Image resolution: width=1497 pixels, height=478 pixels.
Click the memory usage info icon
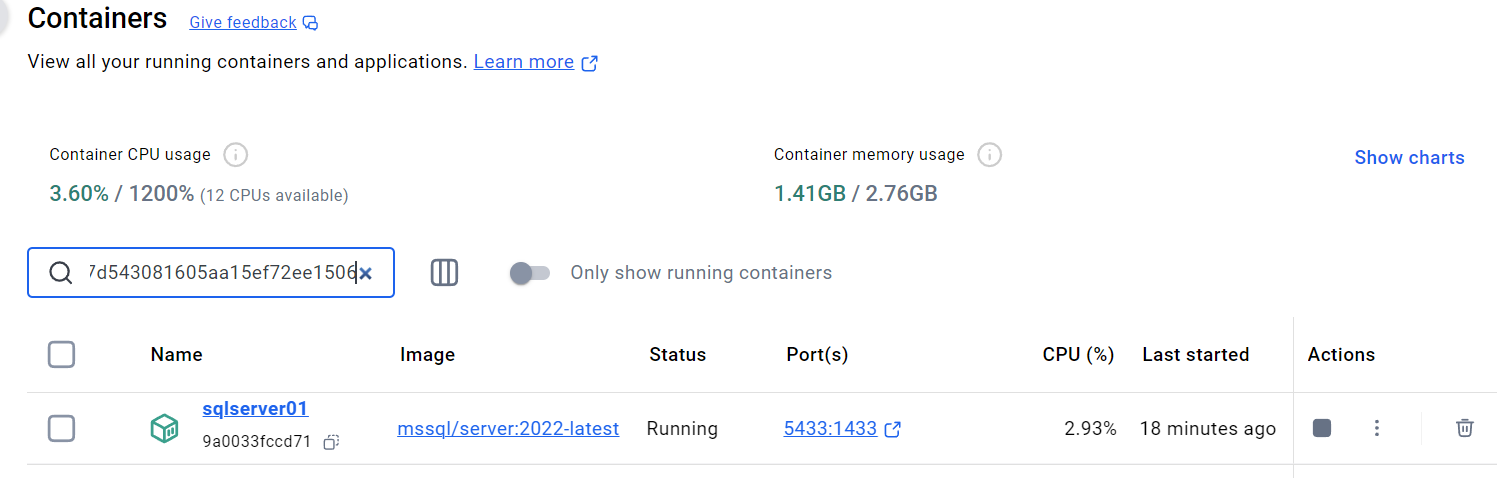(x=989, y=155)
